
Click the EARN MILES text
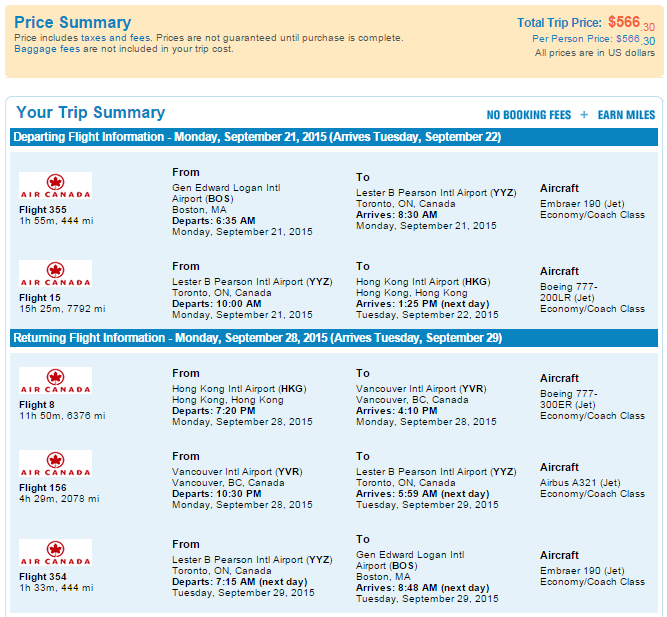[626, 115]
